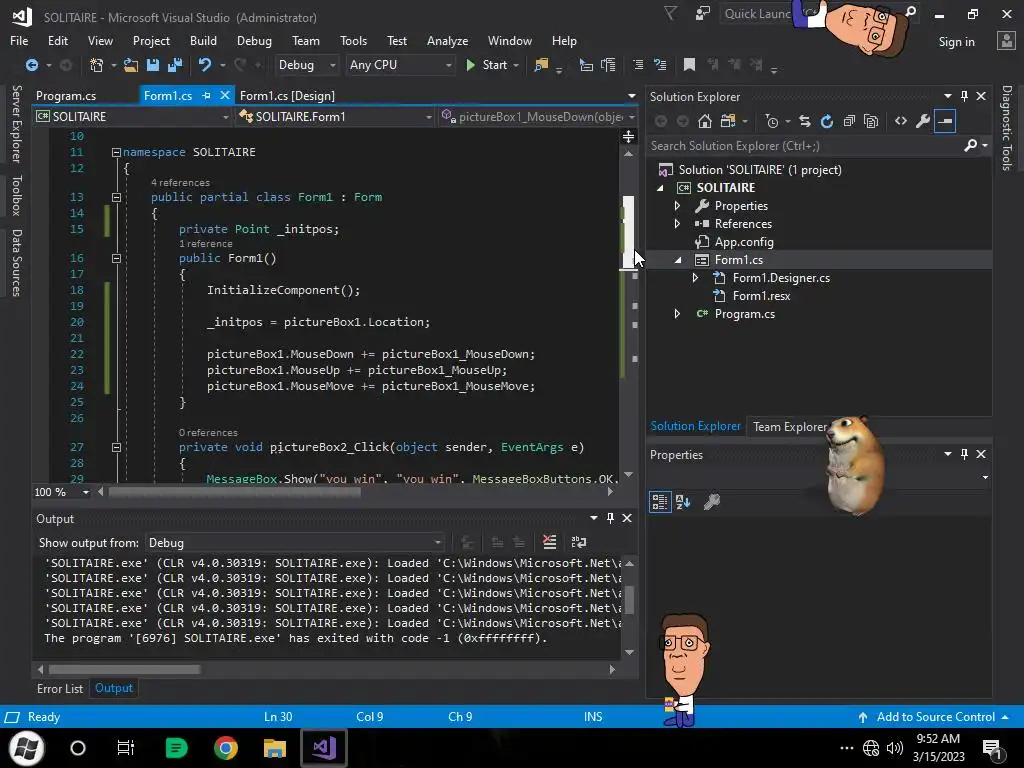Open the Toolbox side tab
This screenshot has width=1024, height=768.
pos(17,195)
